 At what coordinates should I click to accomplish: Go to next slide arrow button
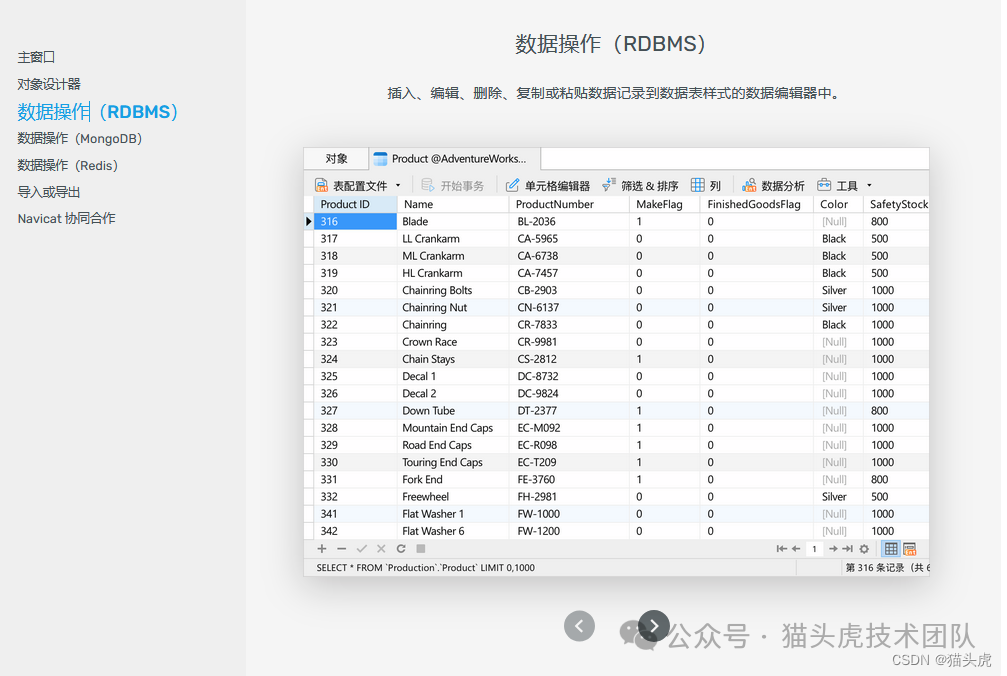(x=654, y=626)
